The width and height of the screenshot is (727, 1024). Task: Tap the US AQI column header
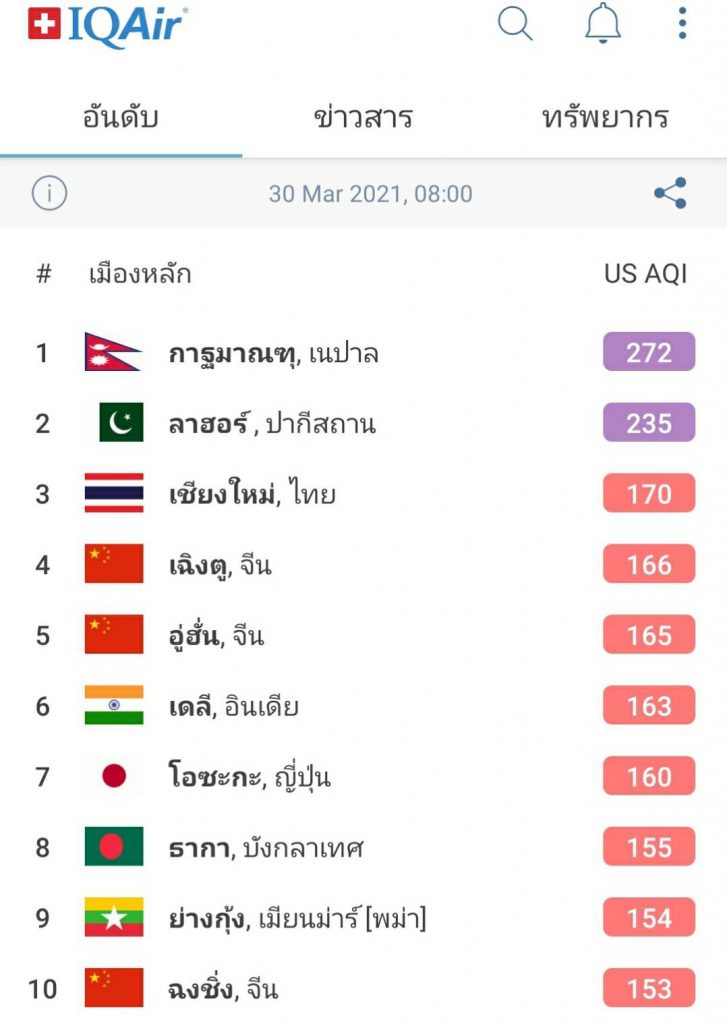point(645,274)
